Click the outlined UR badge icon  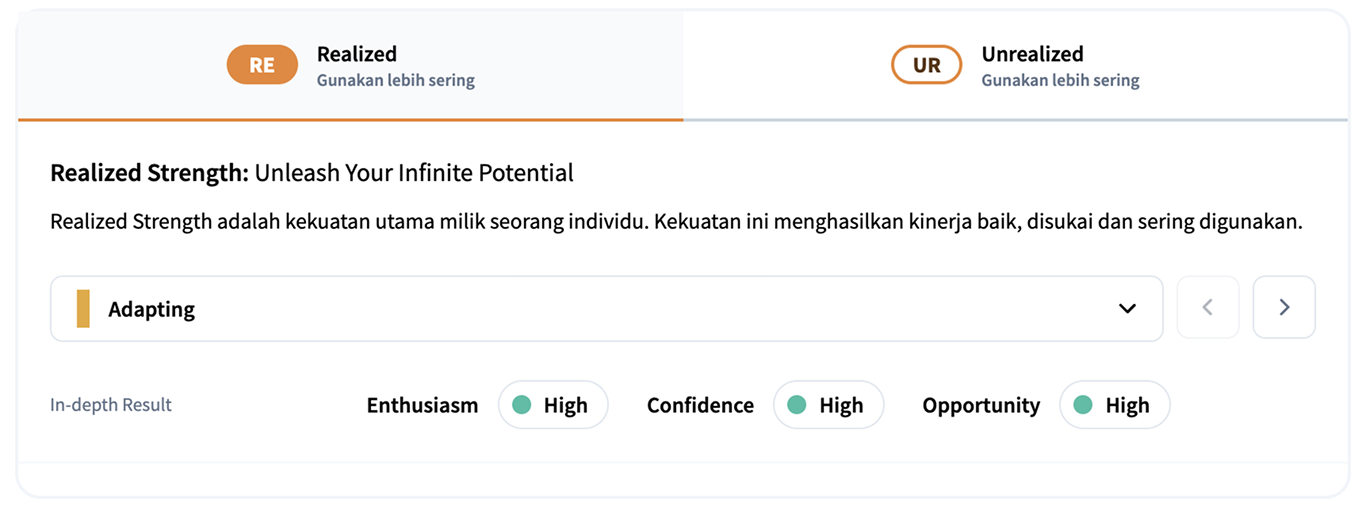point(926,65)
